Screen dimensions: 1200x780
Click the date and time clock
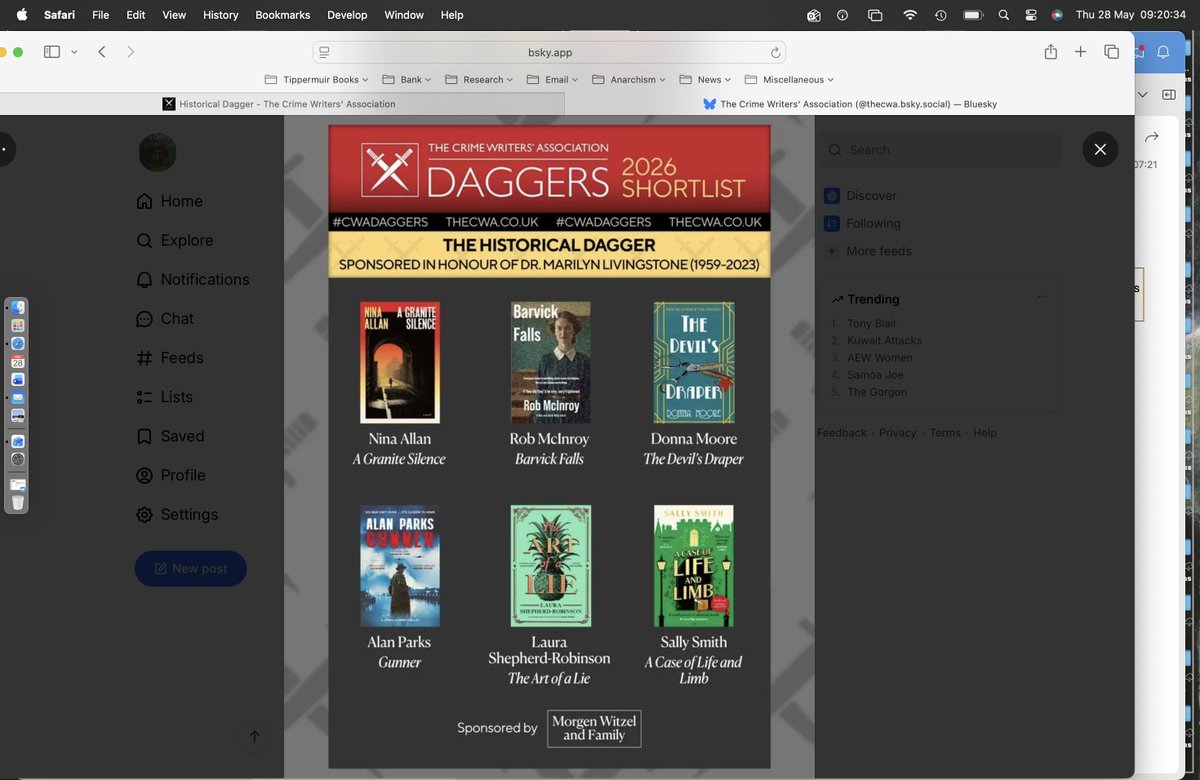pyautogui.click(x=1130, y=15)
